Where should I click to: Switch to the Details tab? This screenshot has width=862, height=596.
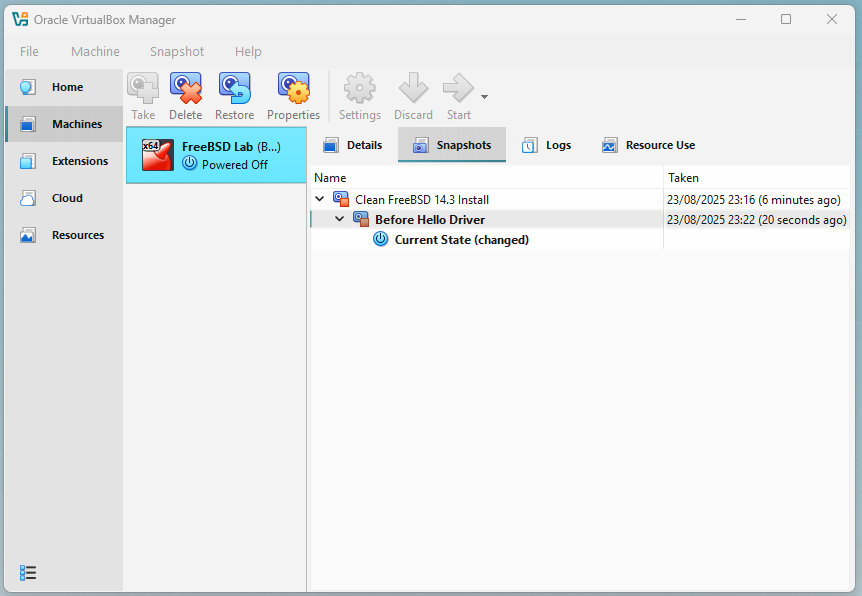353,145
